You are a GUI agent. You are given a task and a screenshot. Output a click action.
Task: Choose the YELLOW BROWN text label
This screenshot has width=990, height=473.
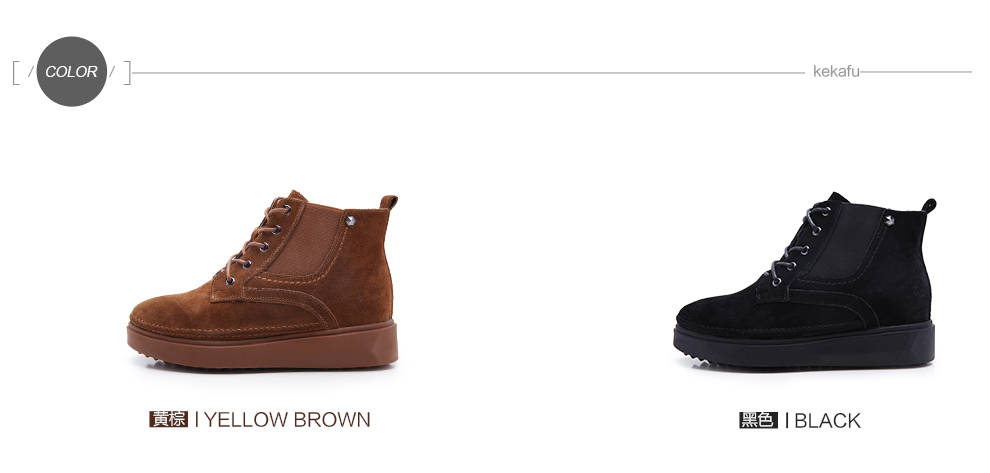[x=287, y=419]
